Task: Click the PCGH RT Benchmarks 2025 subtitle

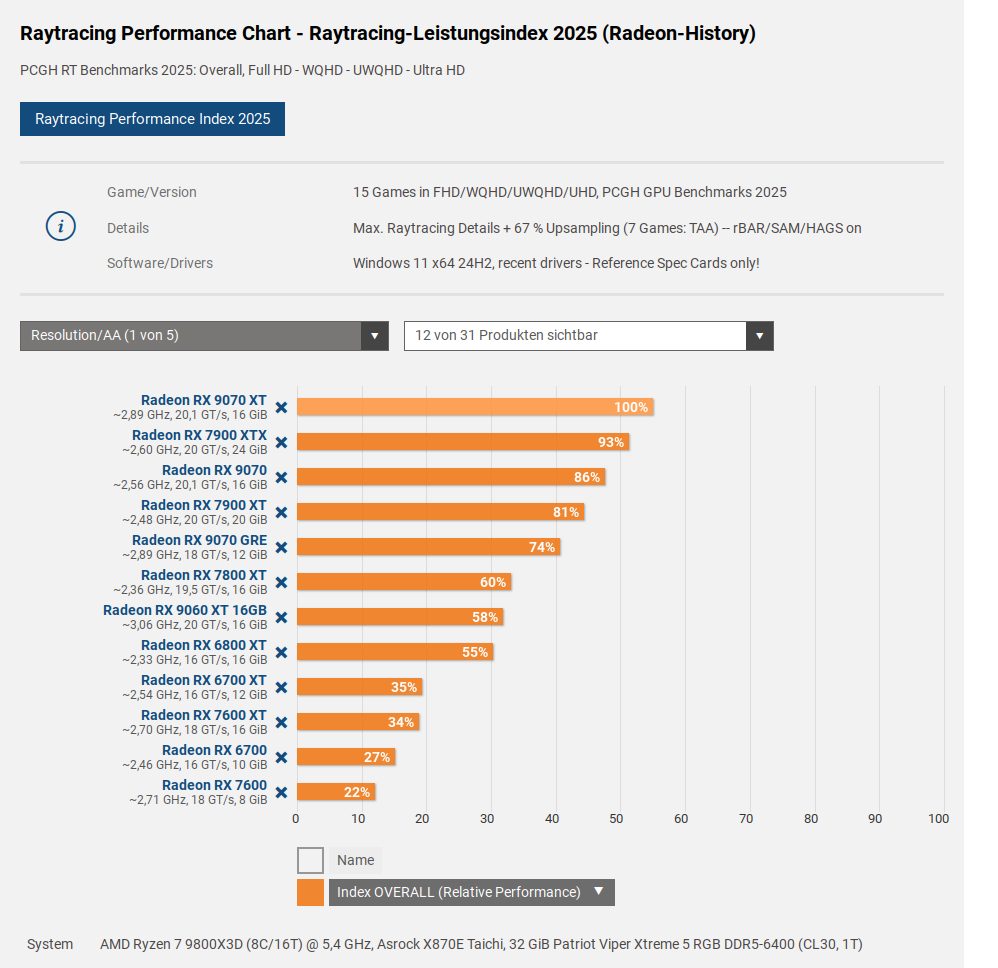Action: tap(242, 70)
